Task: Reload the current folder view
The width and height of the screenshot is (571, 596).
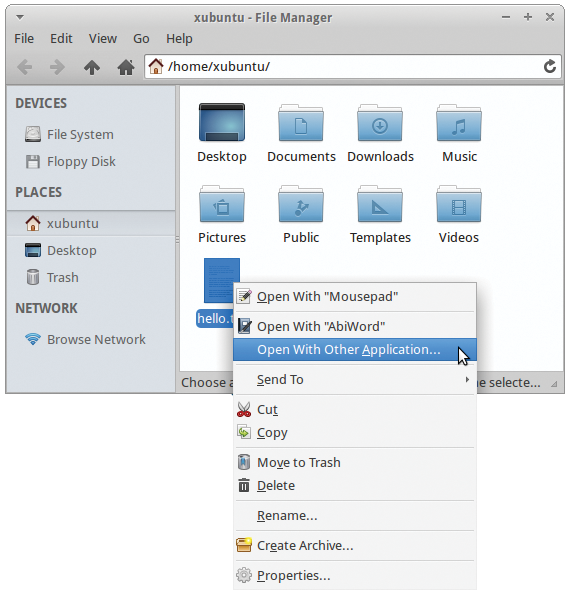Action: [549, 67]
